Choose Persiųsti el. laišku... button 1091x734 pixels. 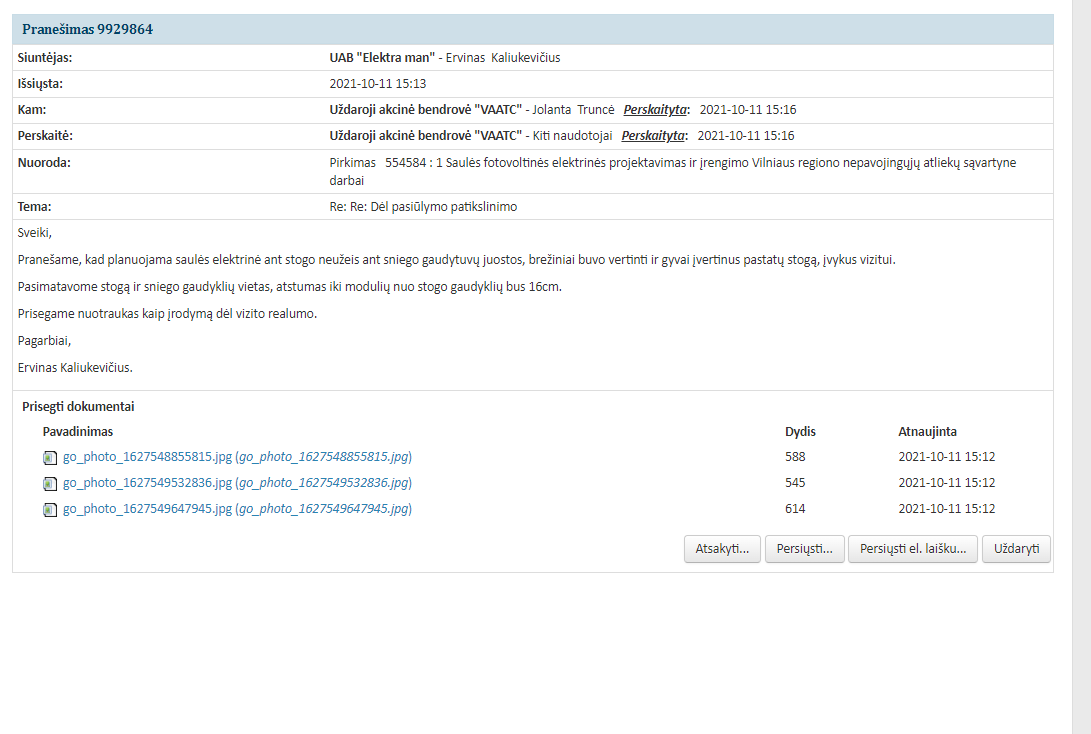click(x=913, y=550)
